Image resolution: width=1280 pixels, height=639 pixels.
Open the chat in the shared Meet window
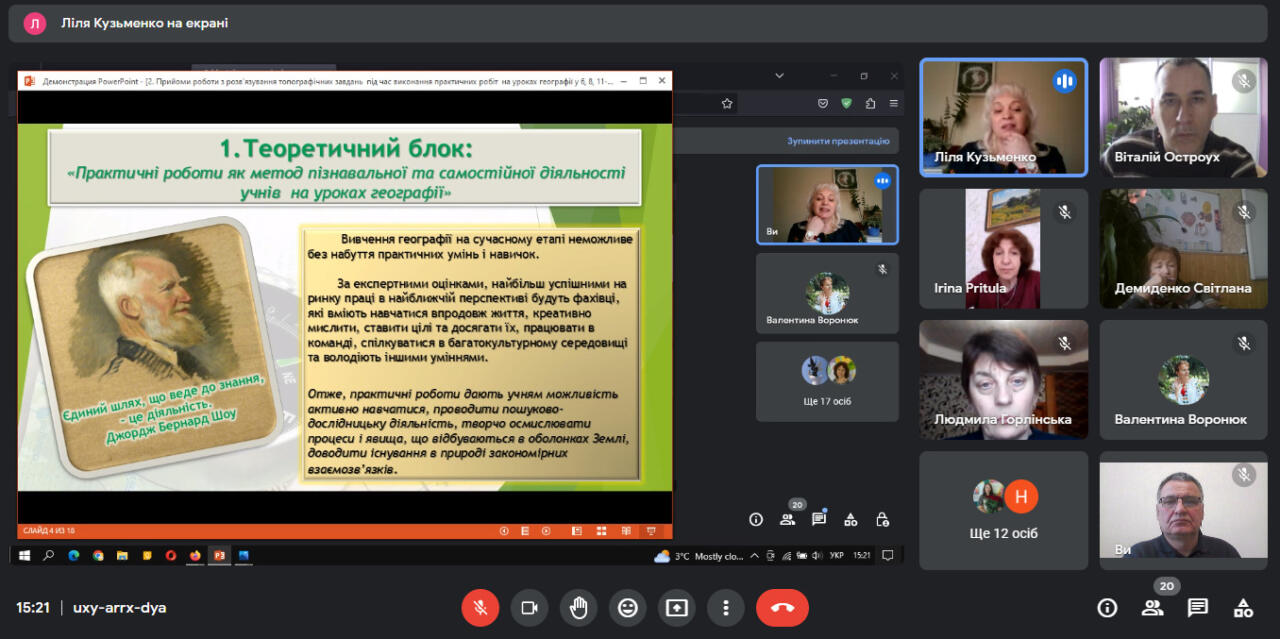(819, 519)
